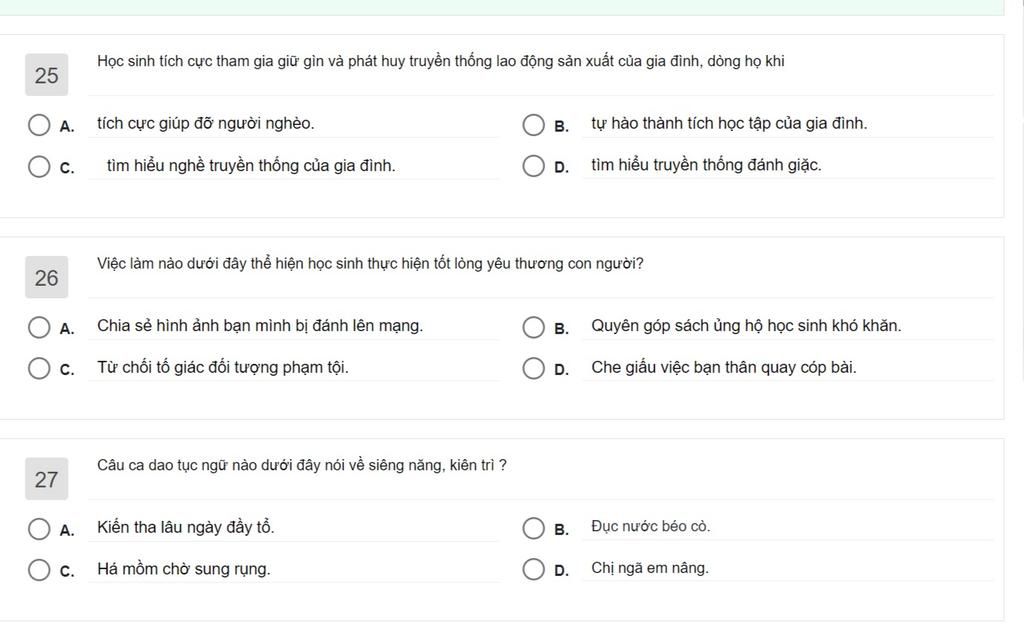Click question 25 text about truyền thống lao động
This screenshot has height=637, width=1024.
click(441, 61)
